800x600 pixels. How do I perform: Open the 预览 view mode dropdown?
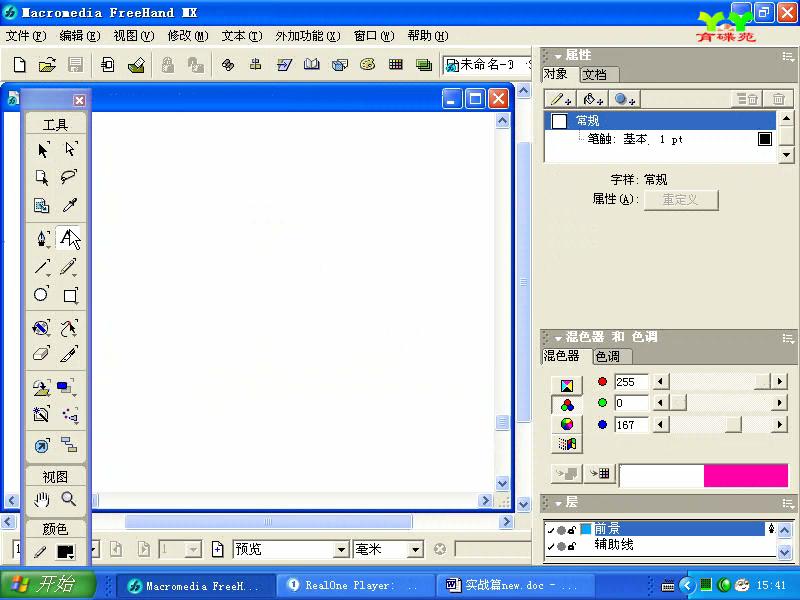coord(341,550)
